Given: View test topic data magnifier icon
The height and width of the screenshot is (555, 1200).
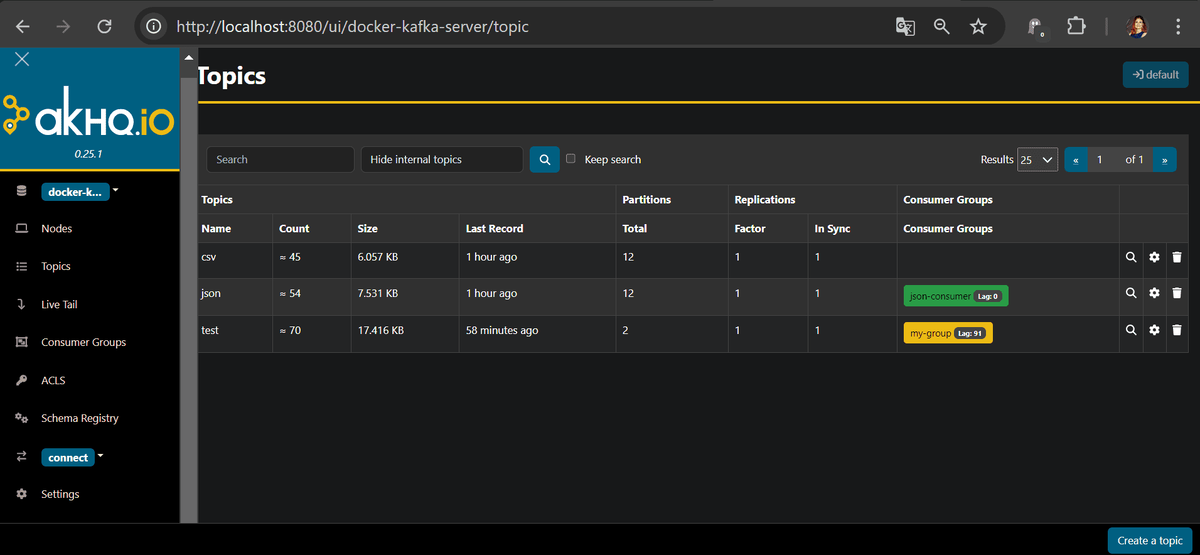Looking at the screenshot, I should coord(1131,330).
